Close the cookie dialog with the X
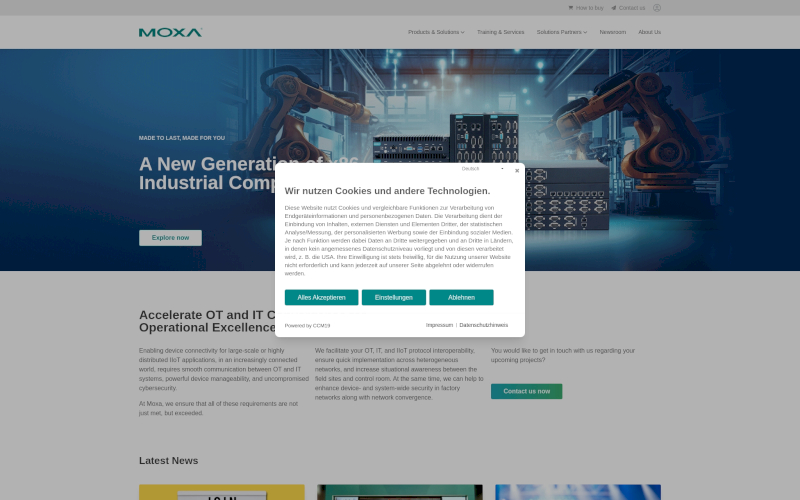The height and width of the screenshot is (500, 800). pos(517,171)
